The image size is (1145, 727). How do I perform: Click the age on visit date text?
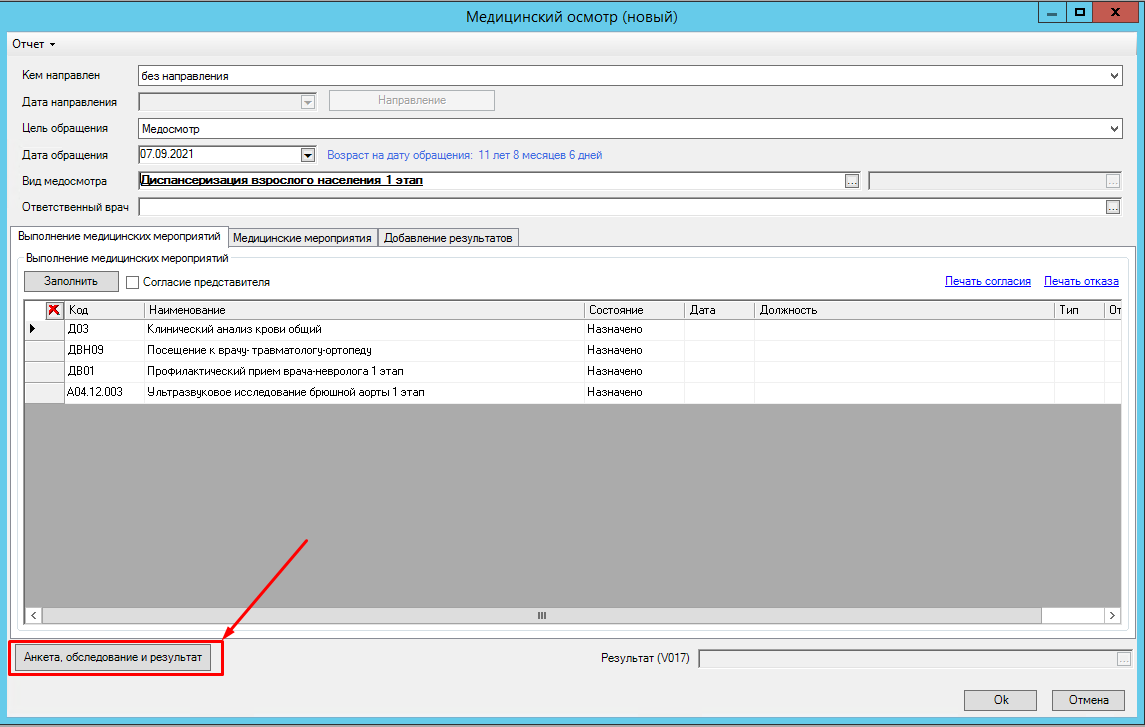point(464,155)
